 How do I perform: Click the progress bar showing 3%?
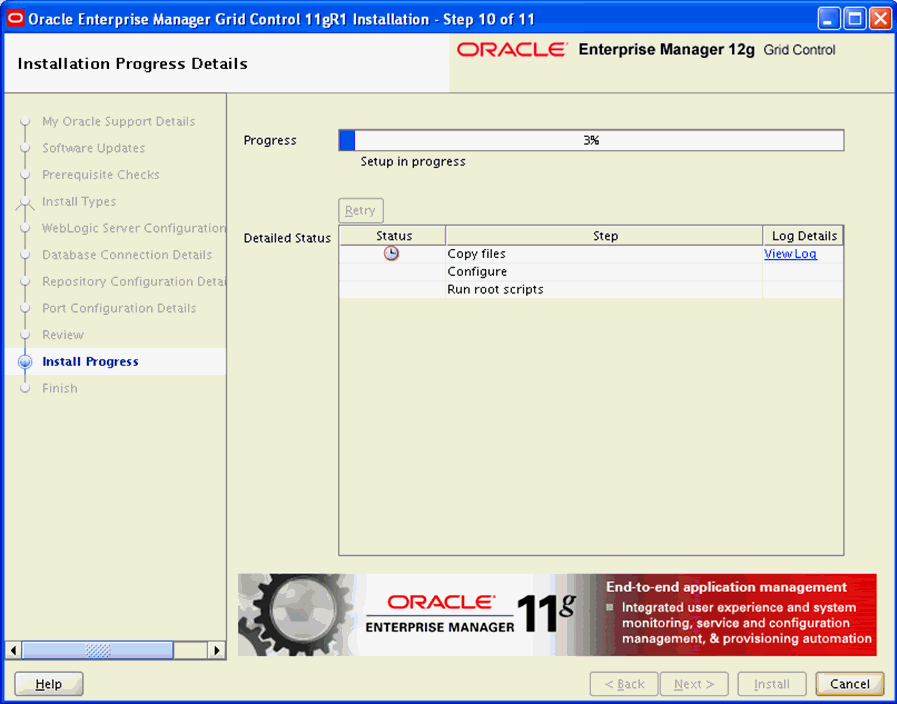coord(591,140)
